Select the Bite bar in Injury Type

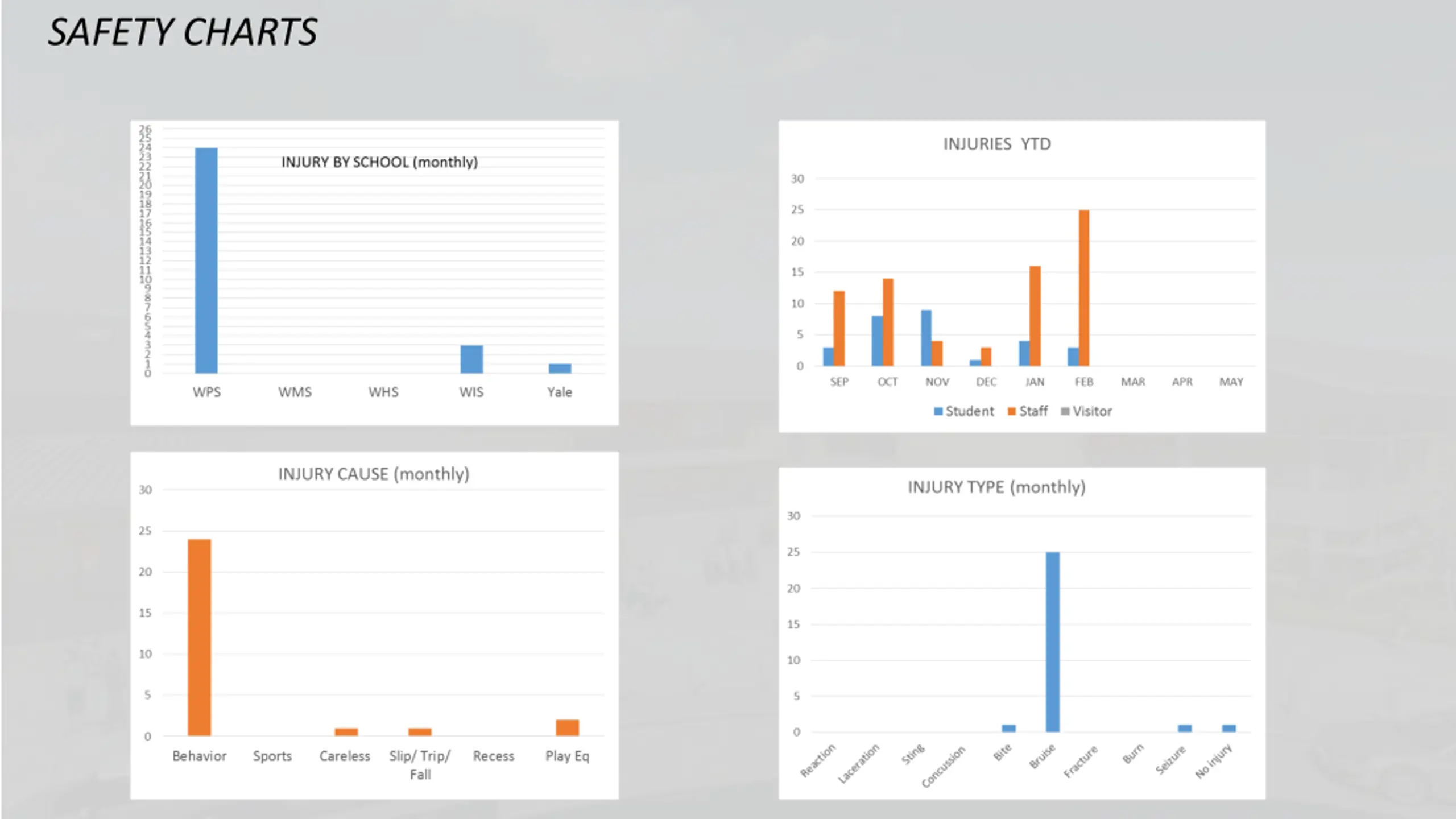tap(1008, 729)
